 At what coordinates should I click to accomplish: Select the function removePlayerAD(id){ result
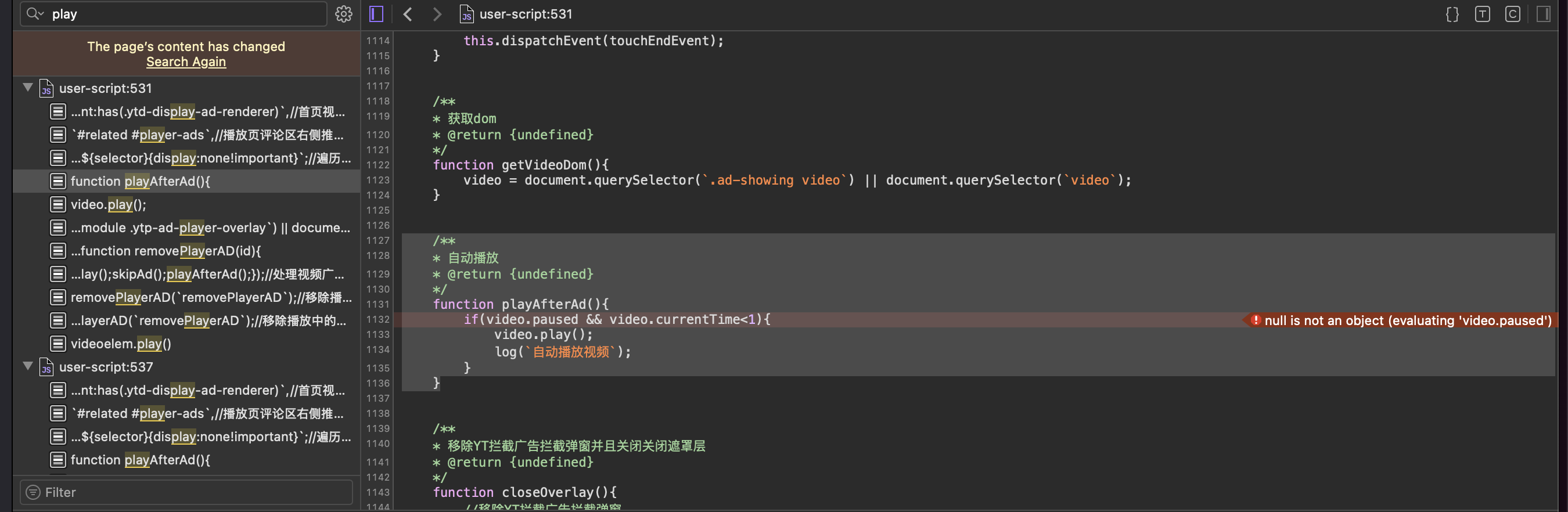click(x=166, y=251)
